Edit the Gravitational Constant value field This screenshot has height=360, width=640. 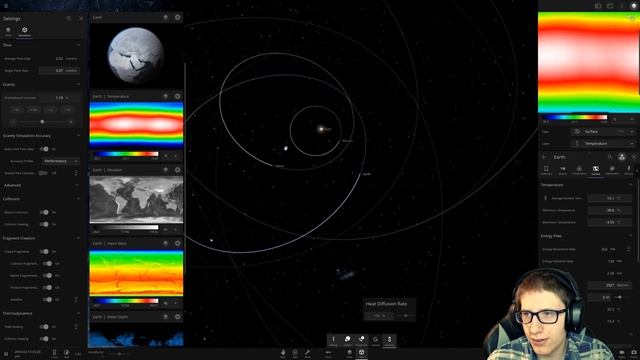(59, 98)
